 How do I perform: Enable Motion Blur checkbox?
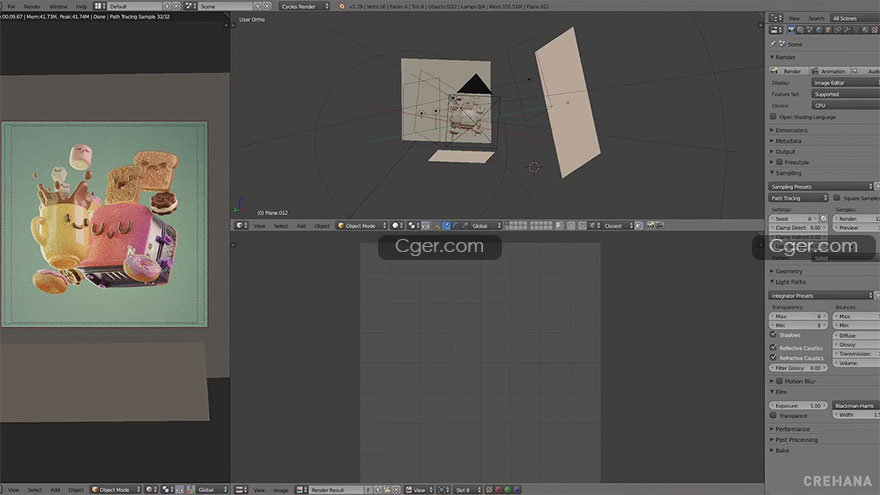[x=780, y=381]
